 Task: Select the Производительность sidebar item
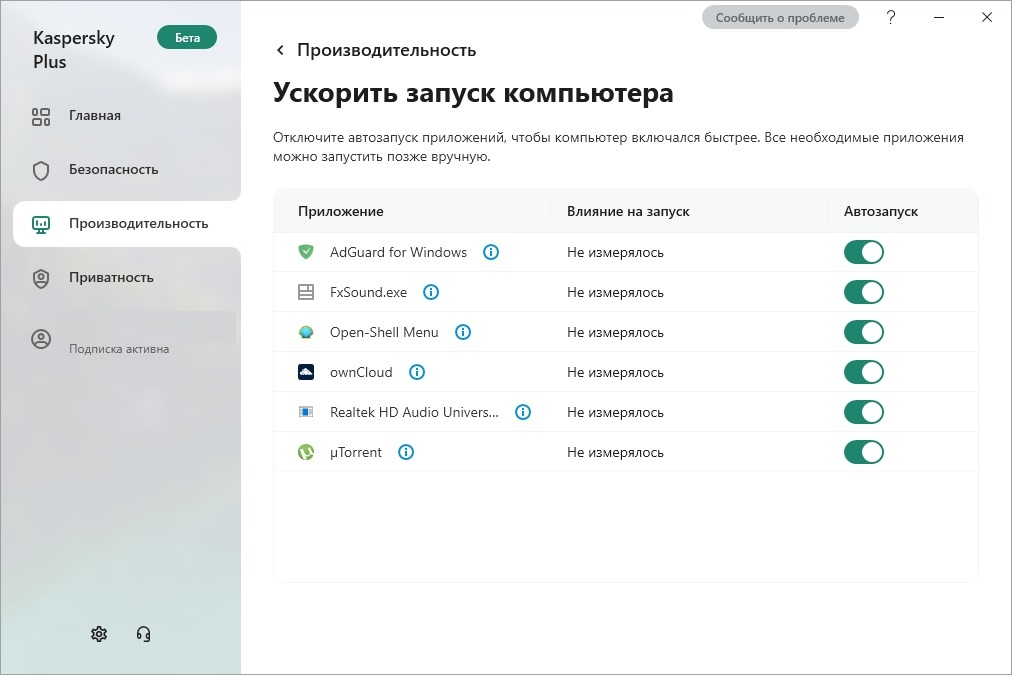tap(126, 224)
